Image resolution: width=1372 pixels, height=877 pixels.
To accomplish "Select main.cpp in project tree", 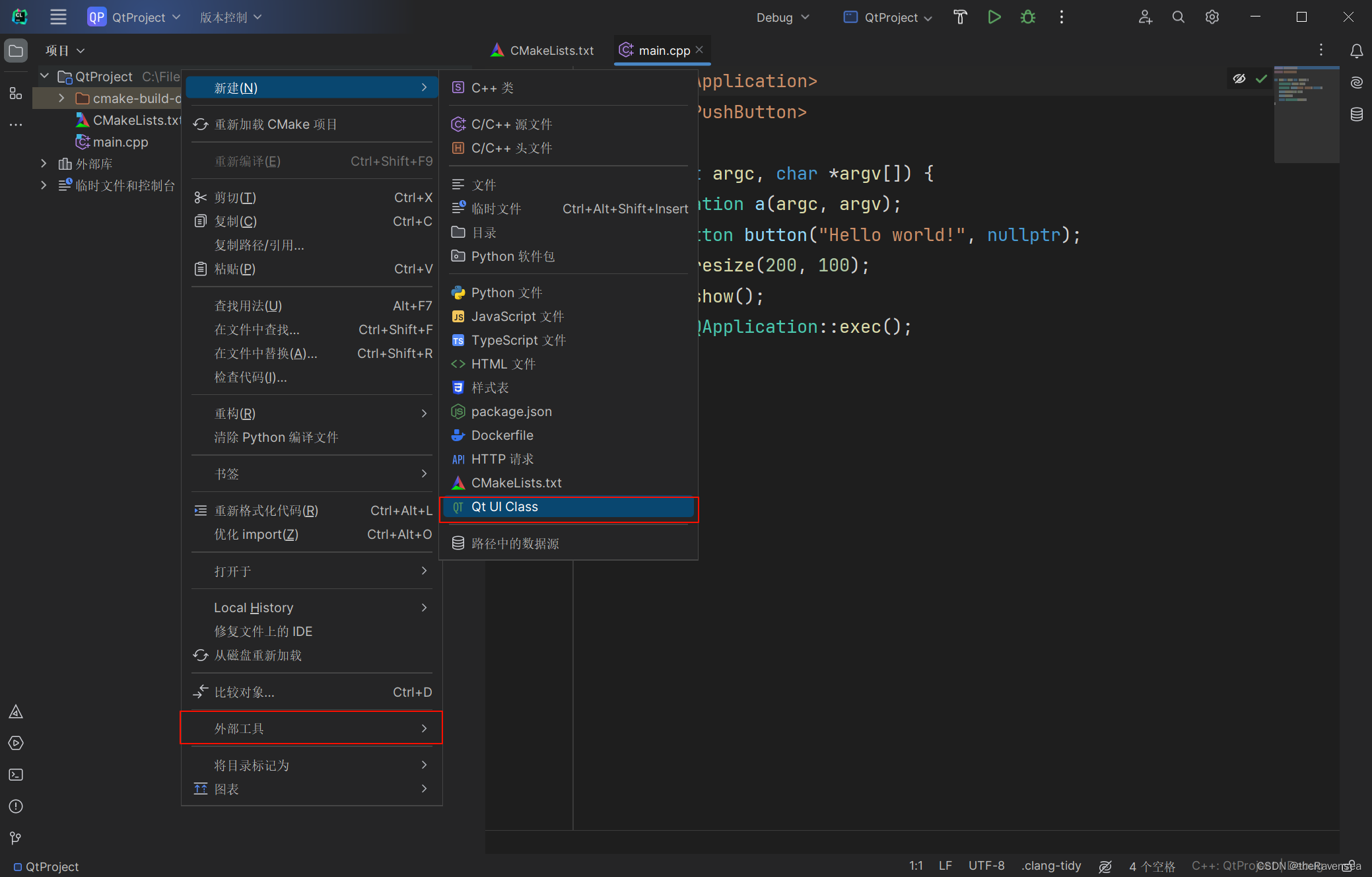I will [120, 142].
